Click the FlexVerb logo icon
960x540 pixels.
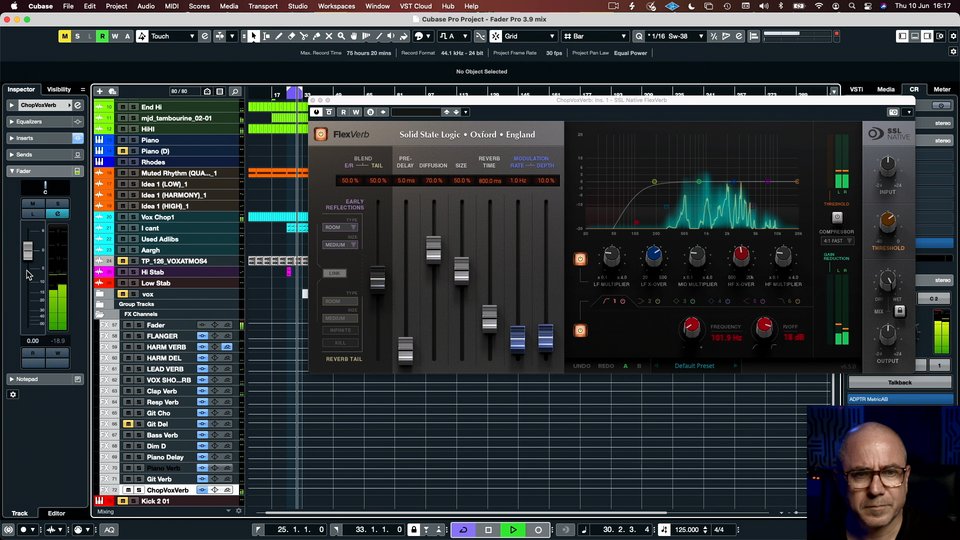pyautogui.click(x=321, y=134)
